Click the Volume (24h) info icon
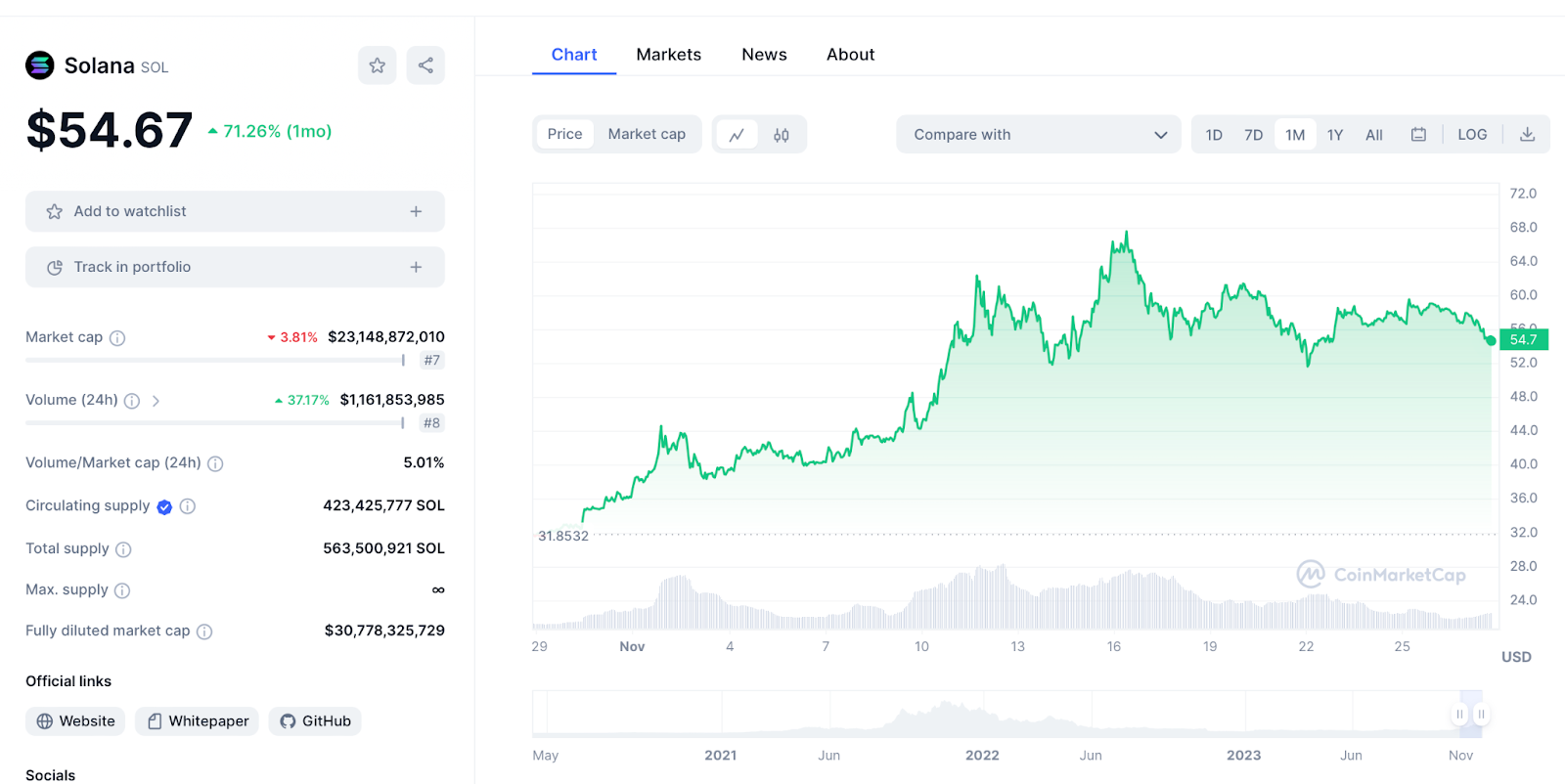 point(132,401)
